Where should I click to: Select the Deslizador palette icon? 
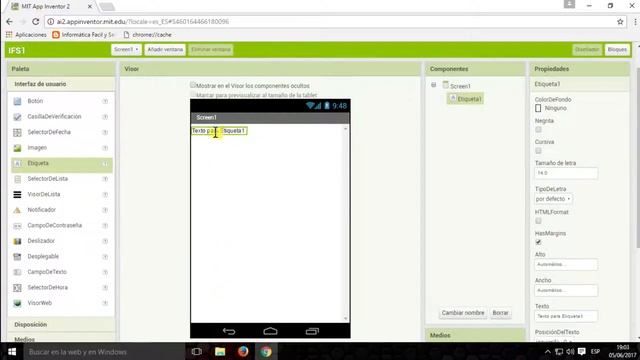(17, 241)
